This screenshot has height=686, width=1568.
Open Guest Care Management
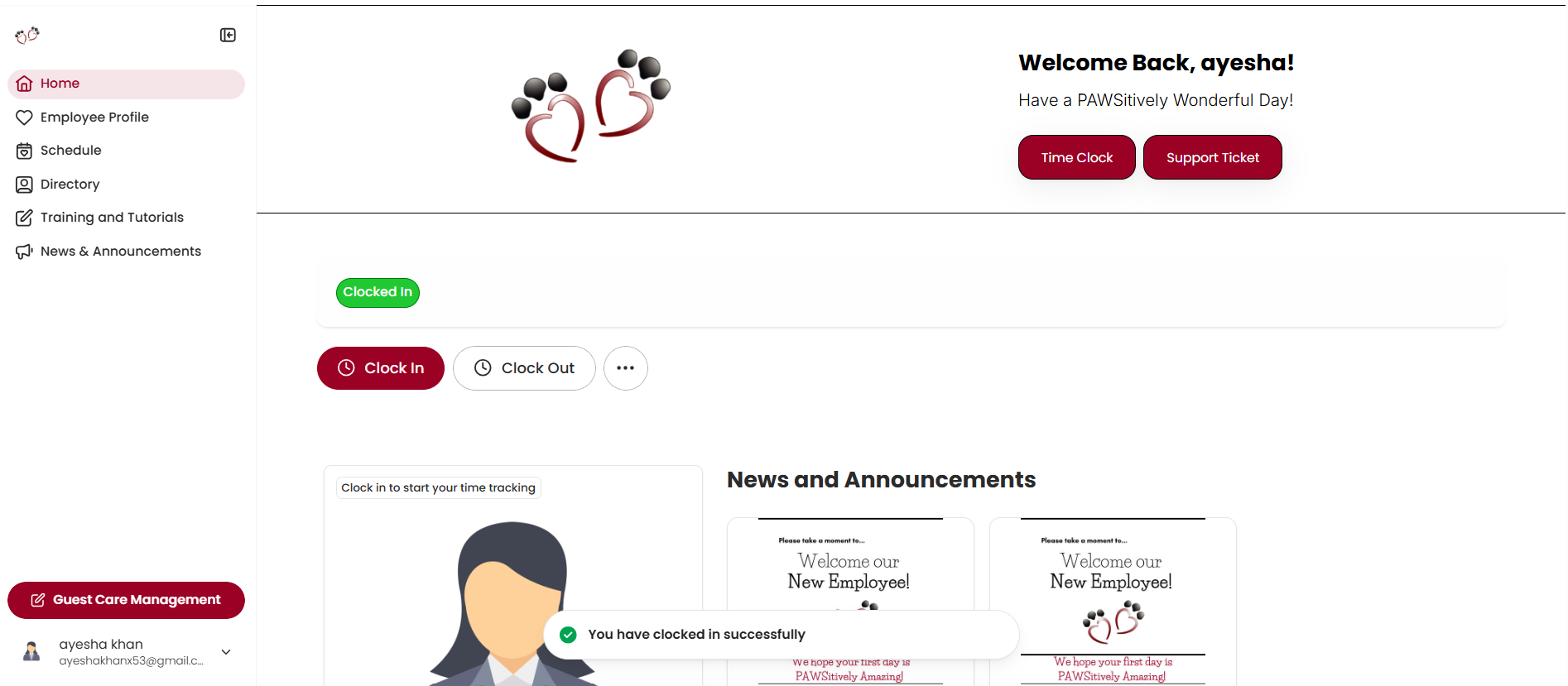coord(126,600)
